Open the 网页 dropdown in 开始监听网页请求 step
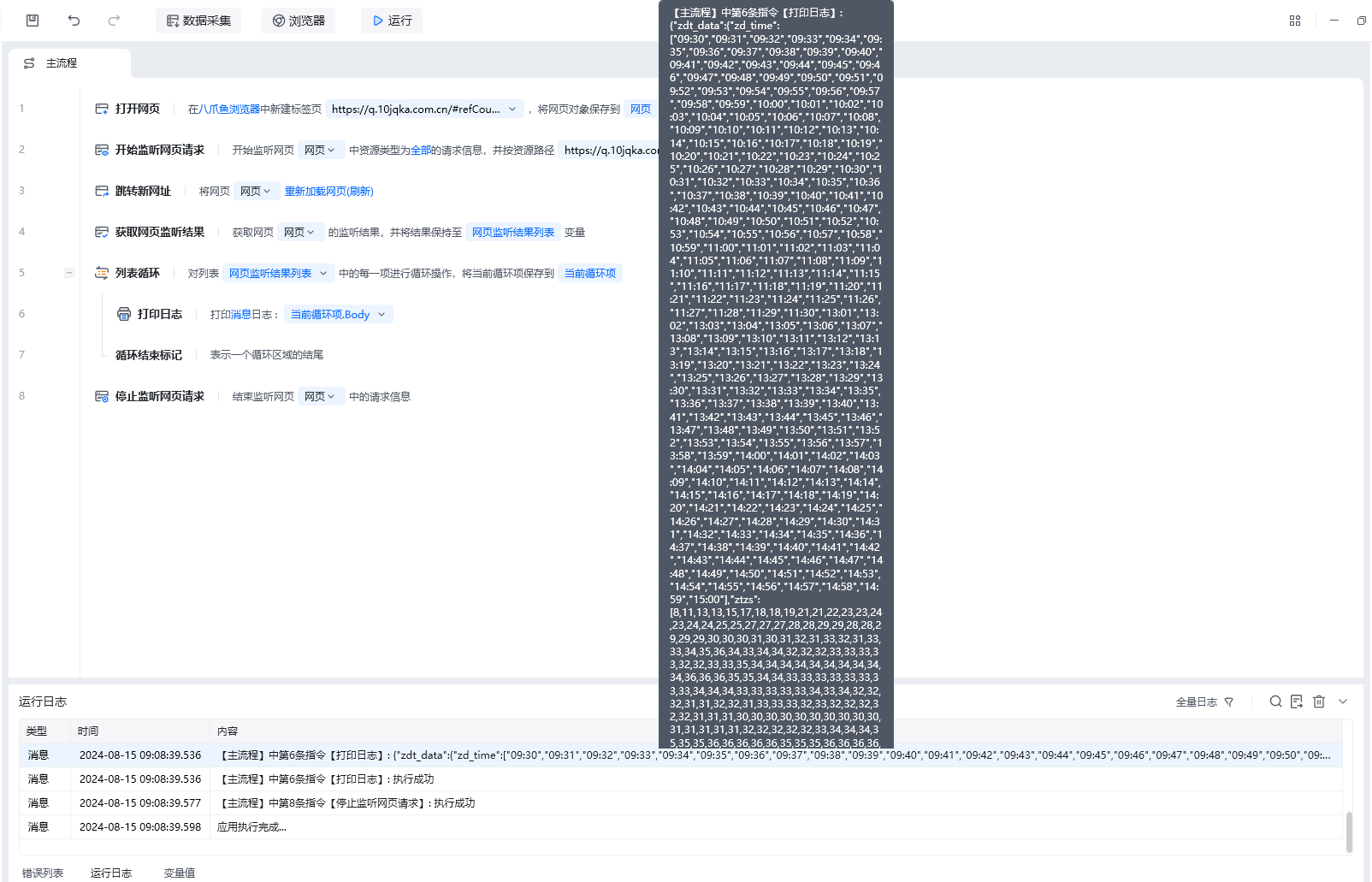 pyautogui.click(x=321, y=150)
